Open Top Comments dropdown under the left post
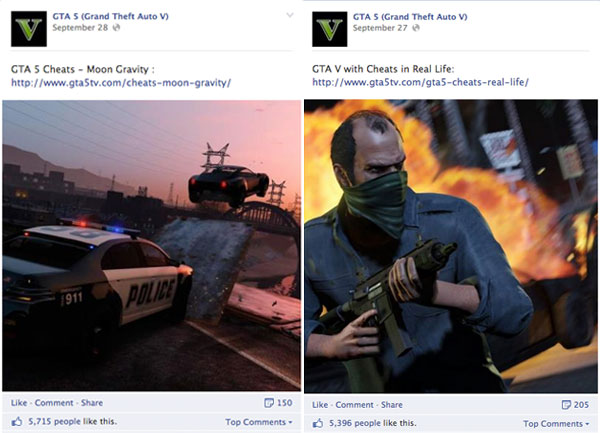This screenshot has height=433, width=600. click(259, 422)
